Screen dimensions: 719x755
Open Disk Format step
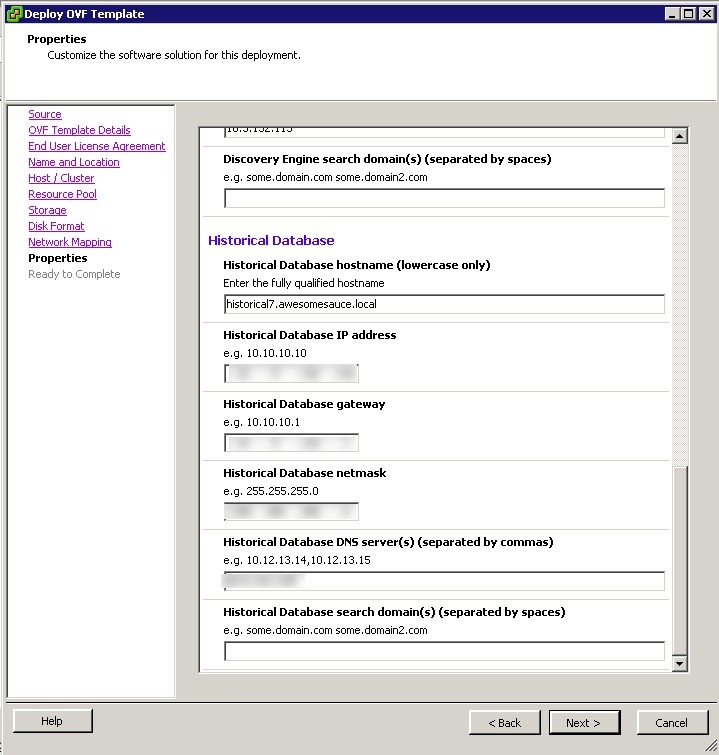(56, 226)
